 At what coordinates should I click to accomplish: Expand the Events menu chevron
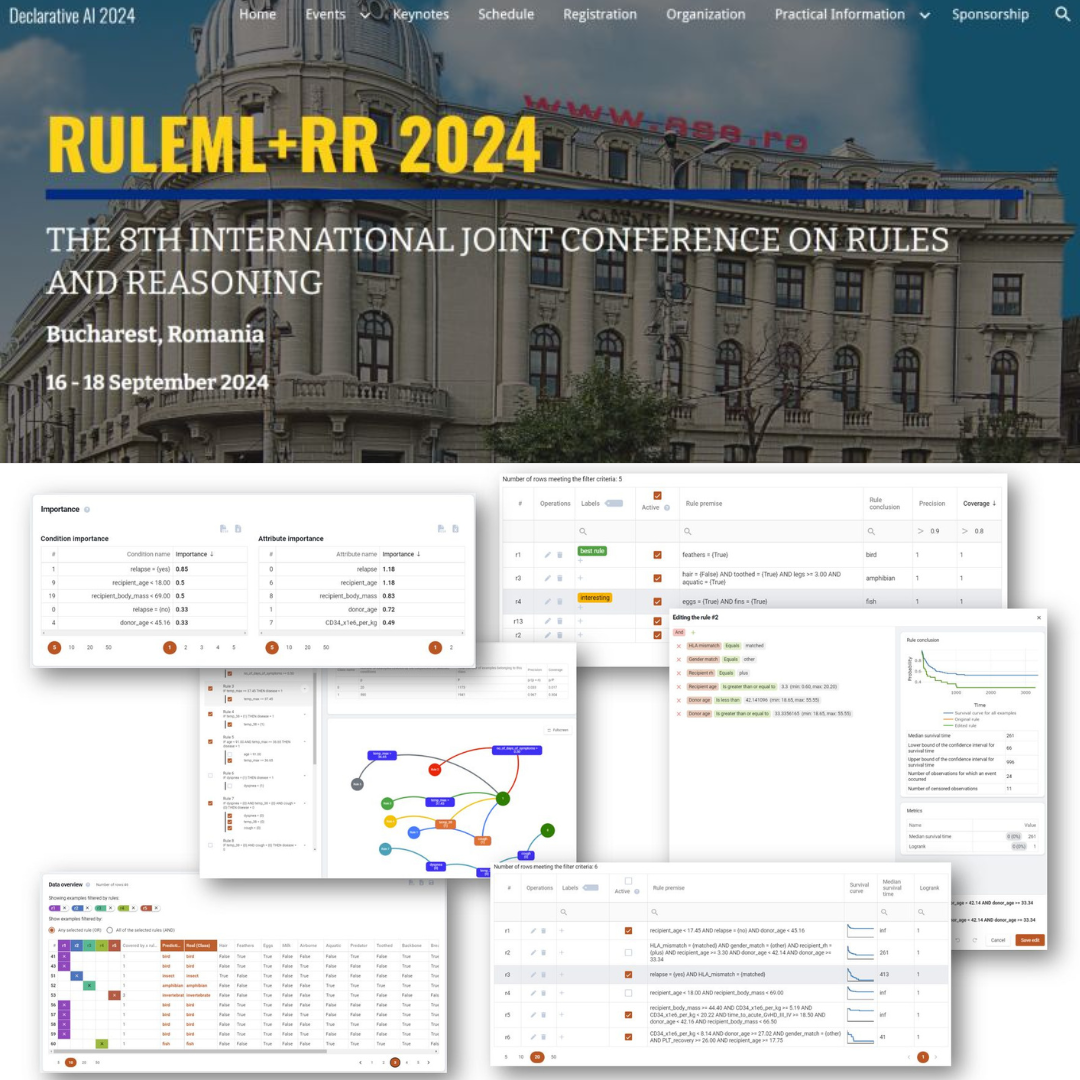click(366, 14)
